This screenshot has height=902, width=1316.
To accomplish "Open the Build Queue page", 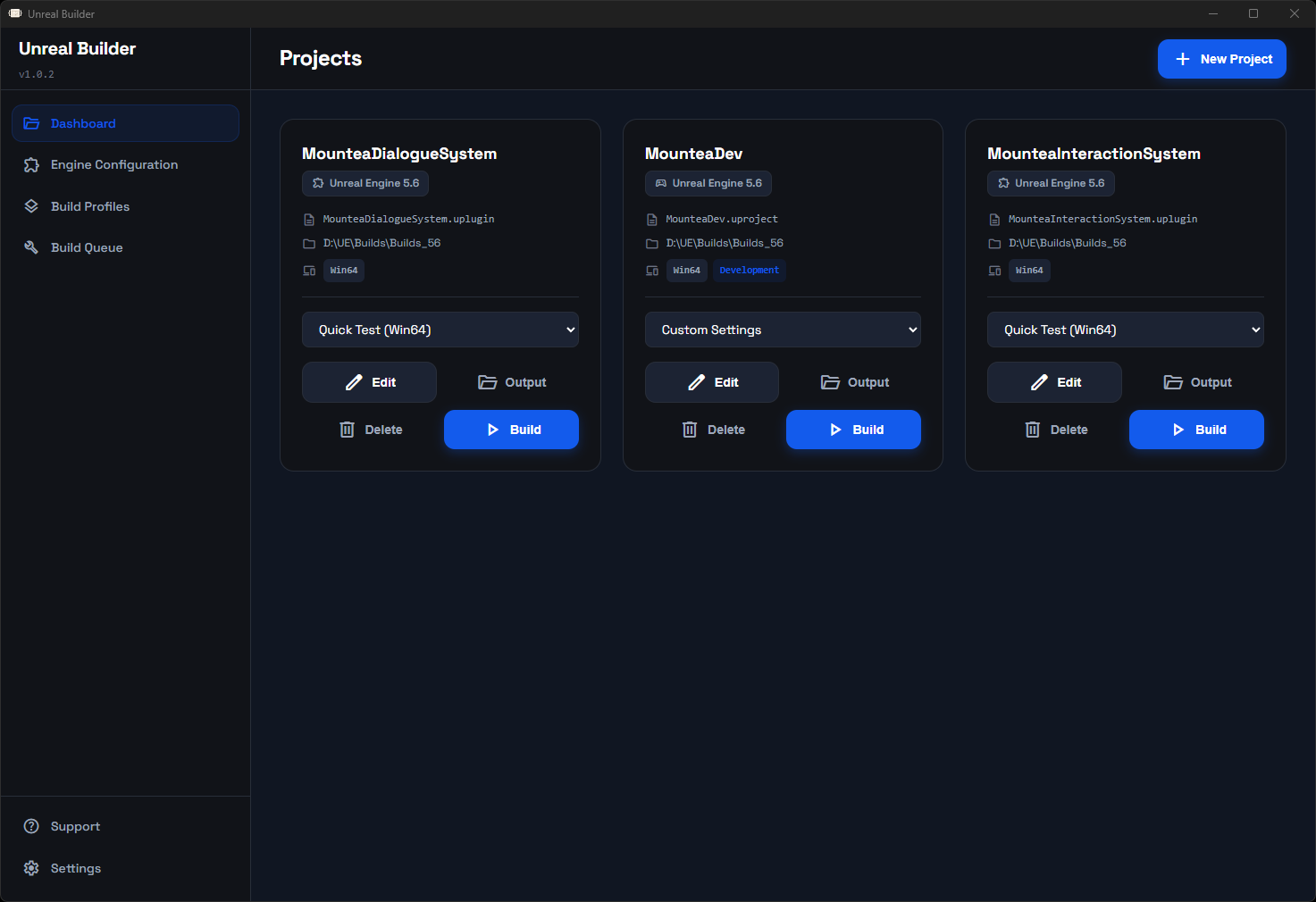I will pyautogui.click(x=125, y=247).
